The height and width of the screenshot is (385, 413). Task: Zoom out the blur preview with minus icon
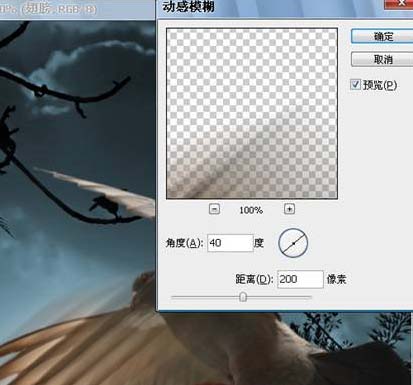214,209
